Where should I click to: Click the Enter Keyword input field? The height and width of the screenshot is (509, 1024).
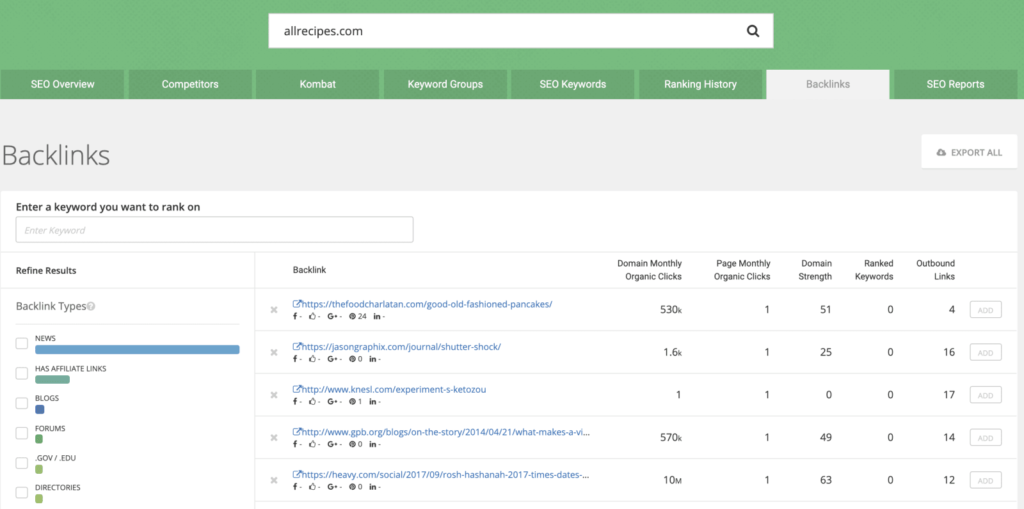[214, 229]
